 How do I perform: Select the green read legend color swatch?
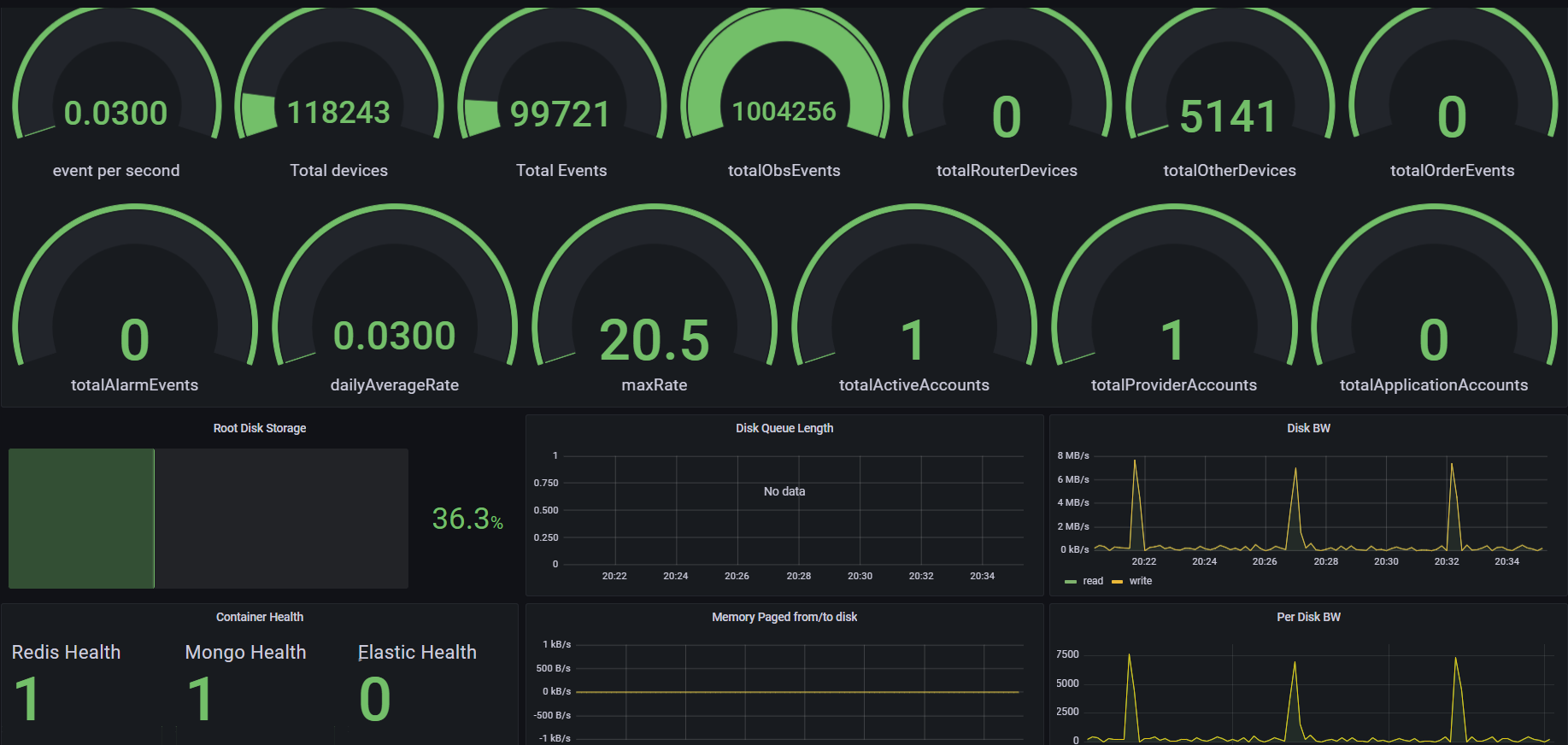pos(1071,582)
